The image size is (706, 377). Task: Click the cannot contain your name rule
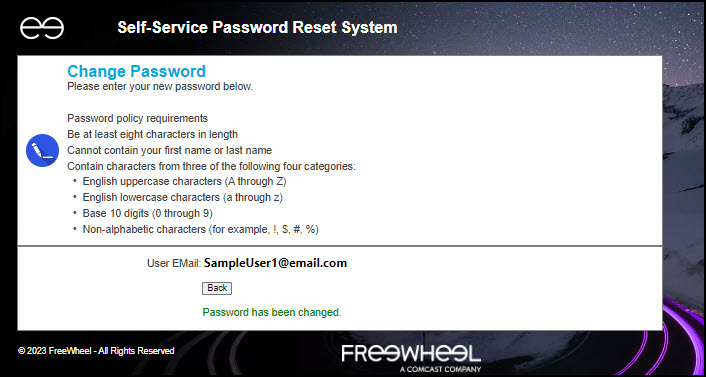coord(169,150)
